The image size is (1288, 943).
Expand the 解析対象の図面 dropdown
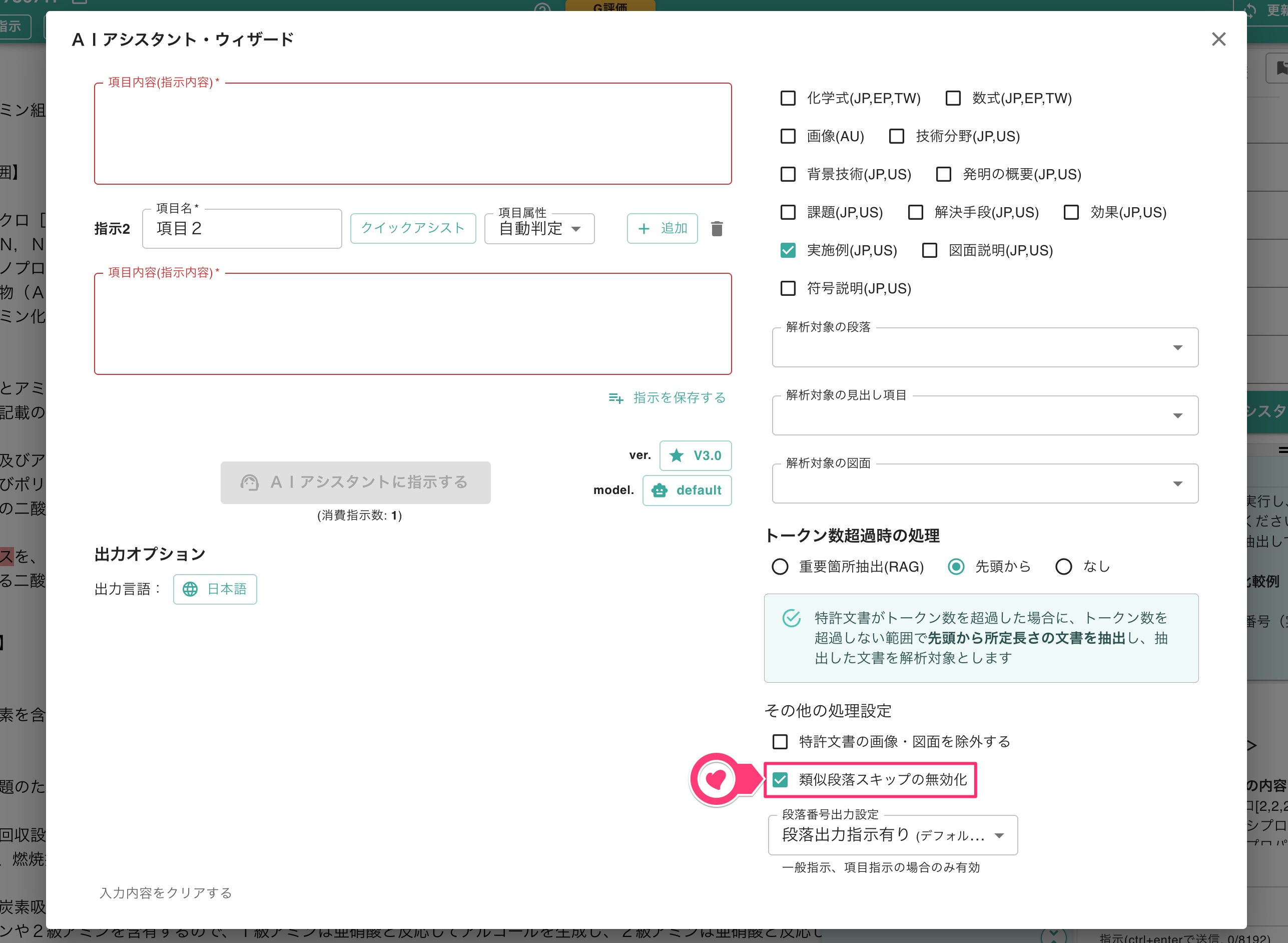[x=1178, y=483]
